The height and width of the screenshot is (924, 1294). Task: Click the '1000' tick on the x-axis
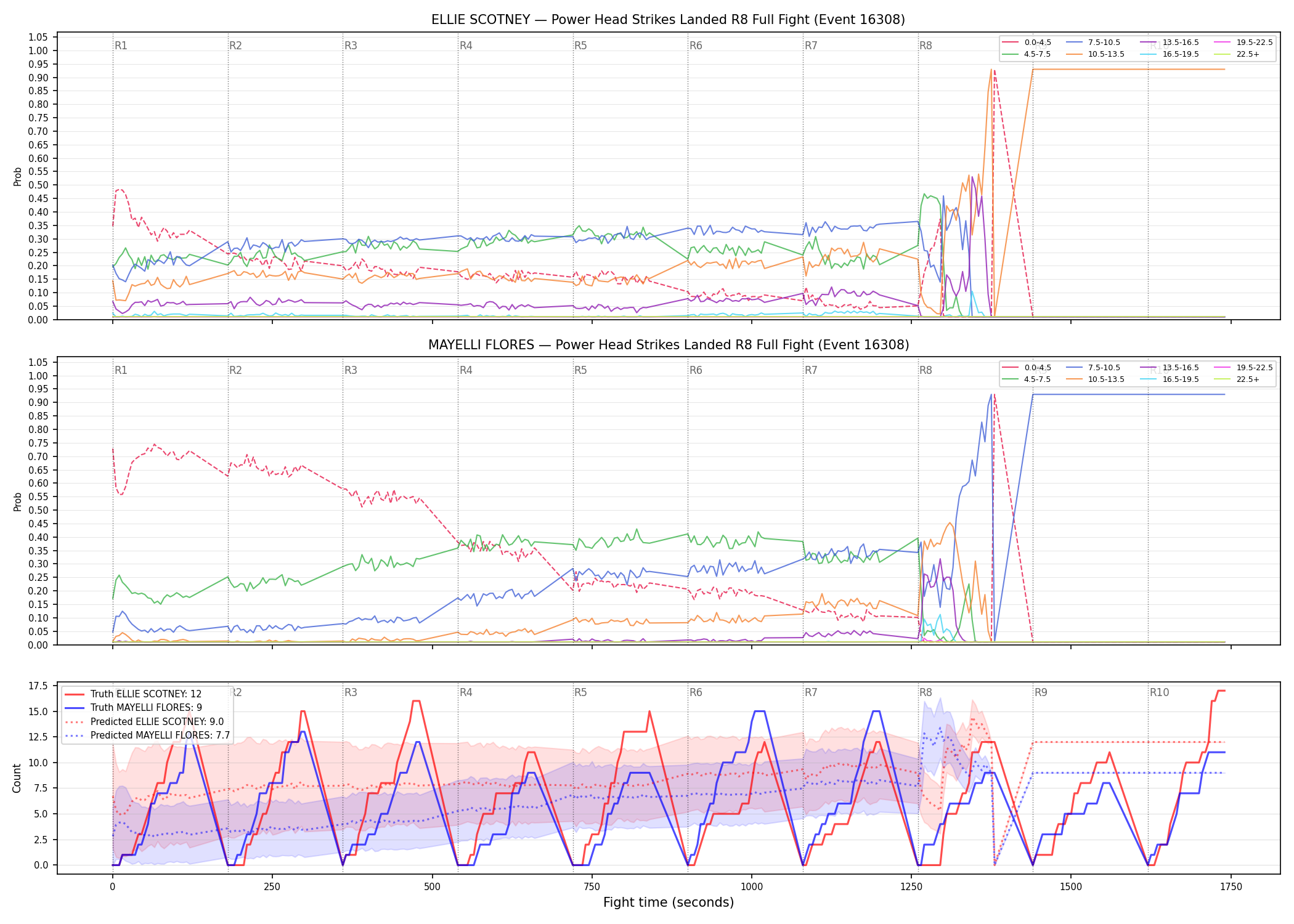(751, 887)
